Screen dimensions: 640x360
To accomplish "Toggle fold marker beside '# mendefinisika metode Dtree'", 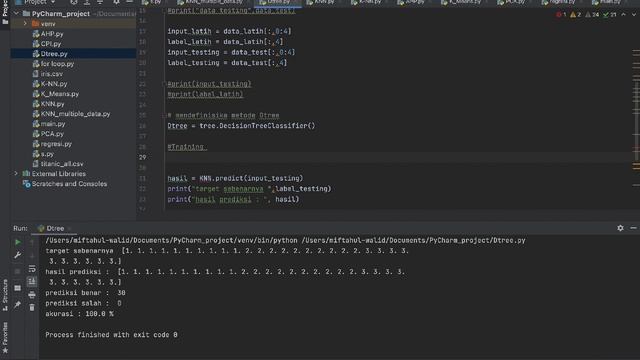I will pyautogui.click(x=164, y=116).
